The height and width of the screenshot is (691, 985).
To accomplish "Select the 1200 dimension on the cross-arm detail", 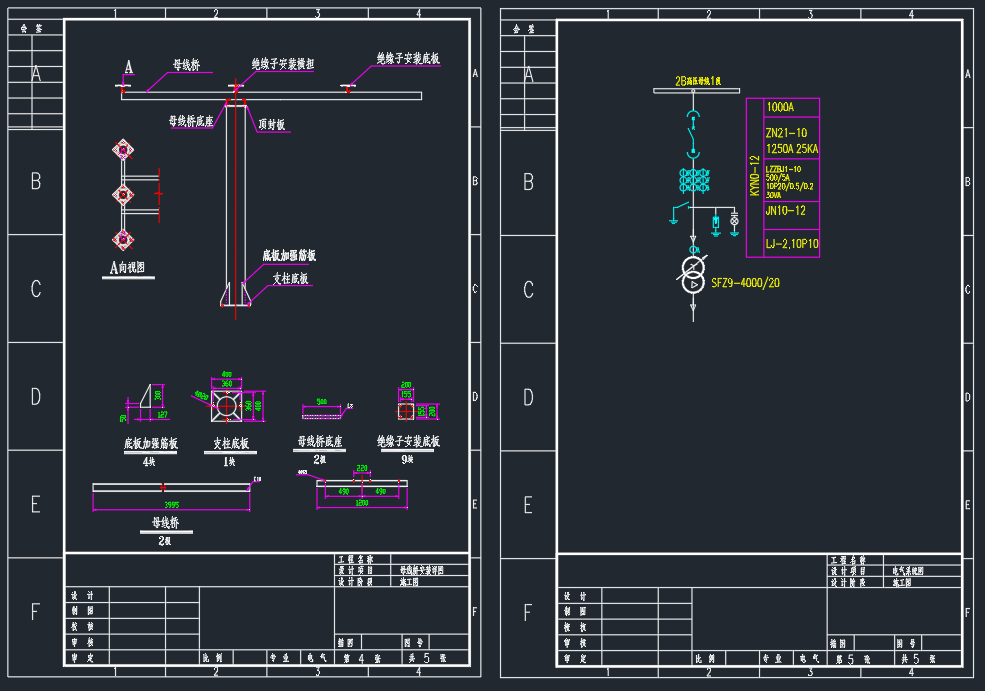I will [360, 505].
